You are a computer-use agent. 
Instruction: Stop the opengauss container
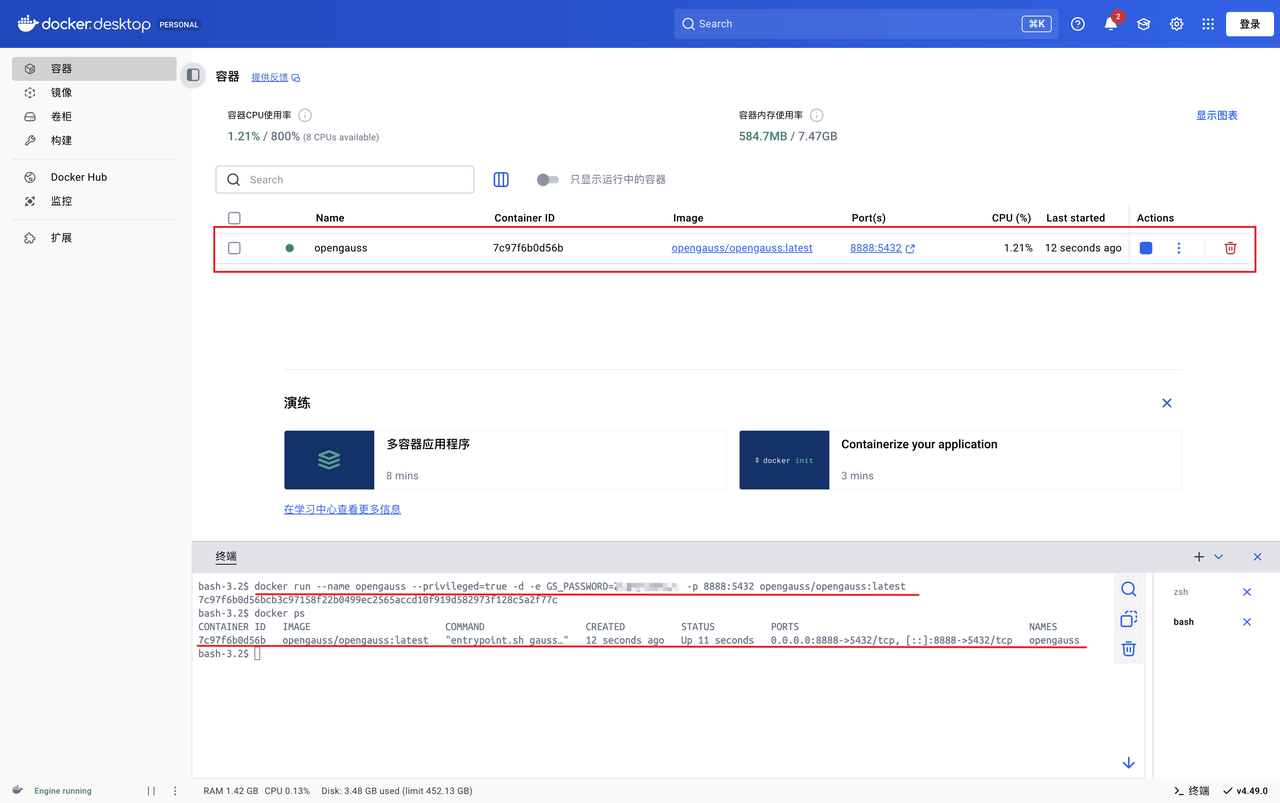coord(1146,248)
